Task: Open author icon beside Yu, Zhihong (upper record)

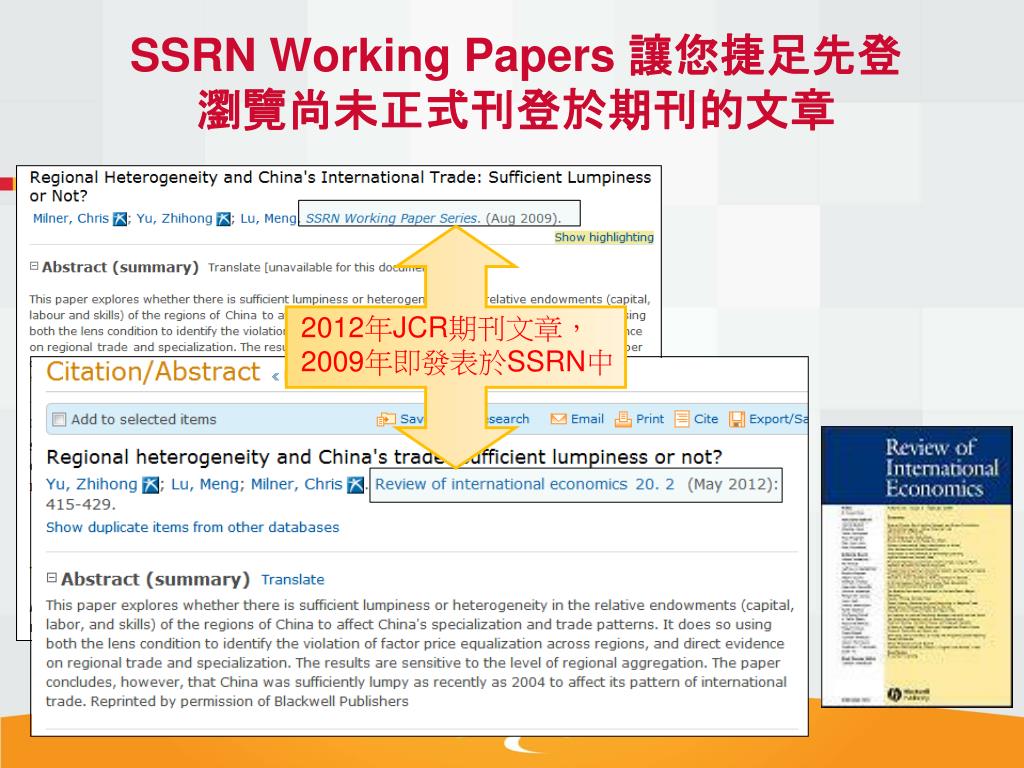Action: (223, 219)
